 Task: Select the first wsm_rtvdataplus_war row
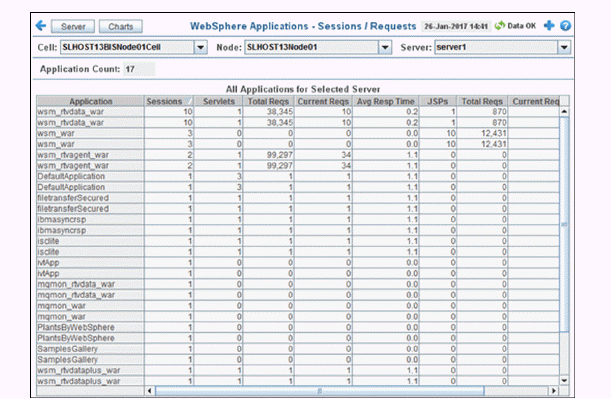(x=298, y=370)
